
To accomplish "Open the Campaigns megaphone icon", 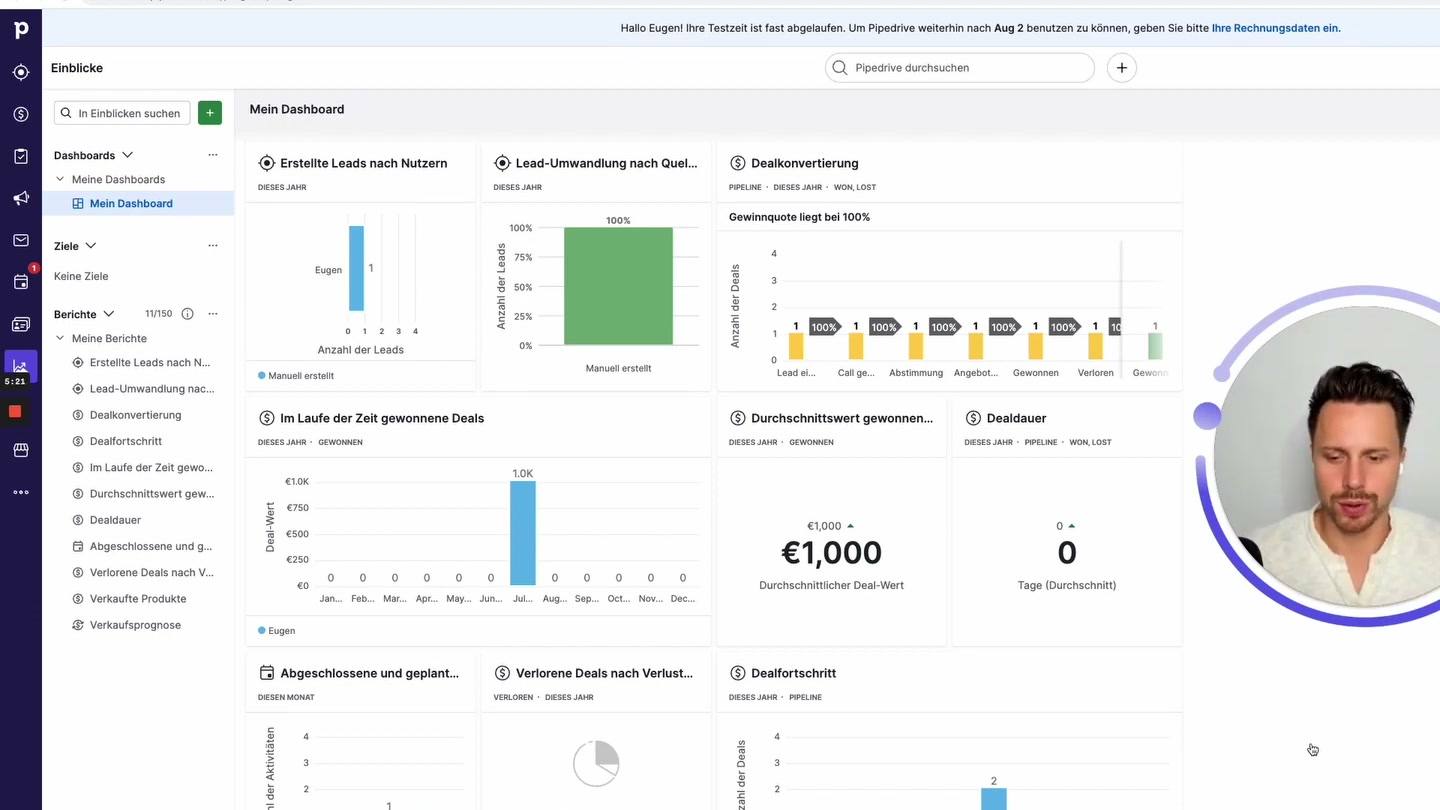I will (x=21, y=198).
